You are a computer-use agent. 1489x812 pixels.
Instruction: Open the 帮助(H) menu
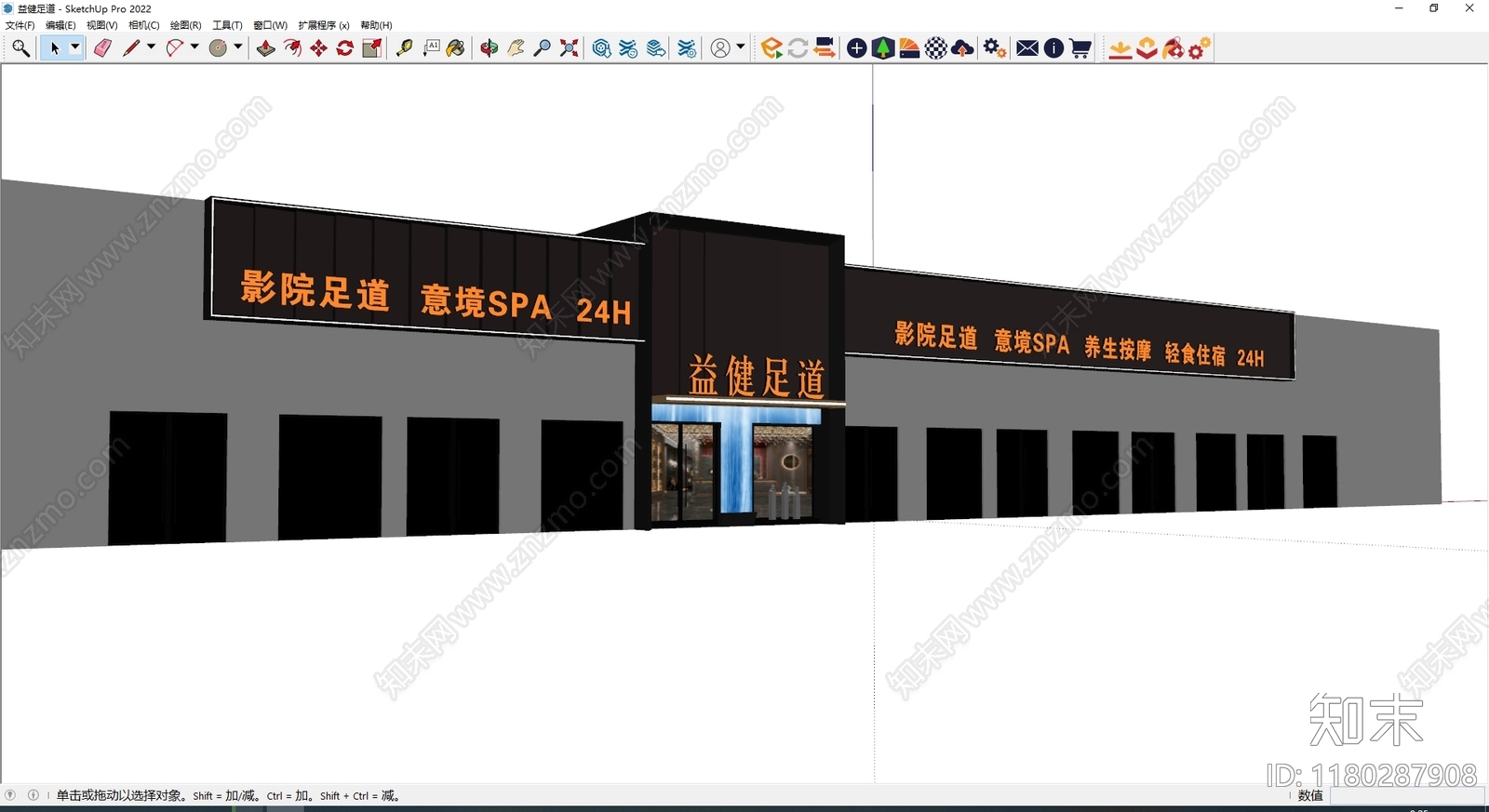coord(376,25)
